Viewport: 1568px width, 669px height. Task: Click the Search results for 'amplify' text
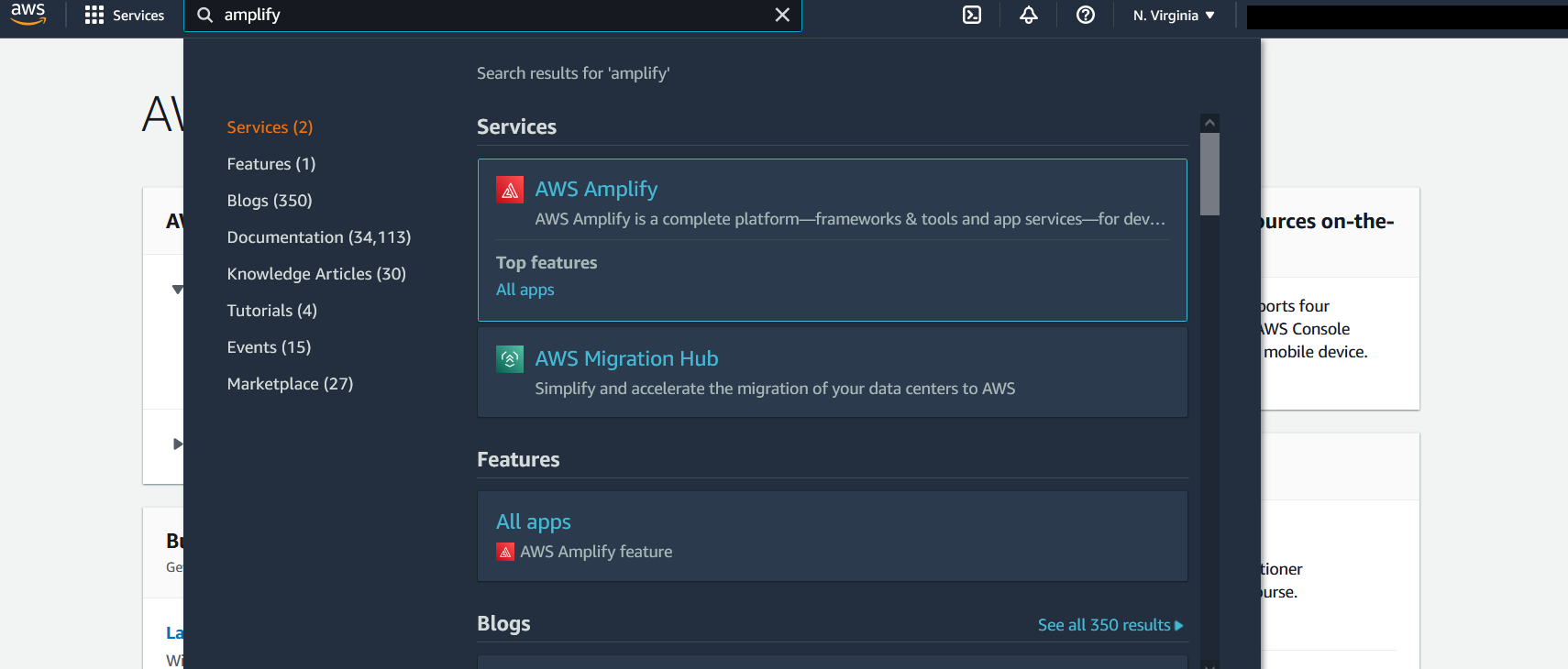pyautogui.click(x=573, y=73)
